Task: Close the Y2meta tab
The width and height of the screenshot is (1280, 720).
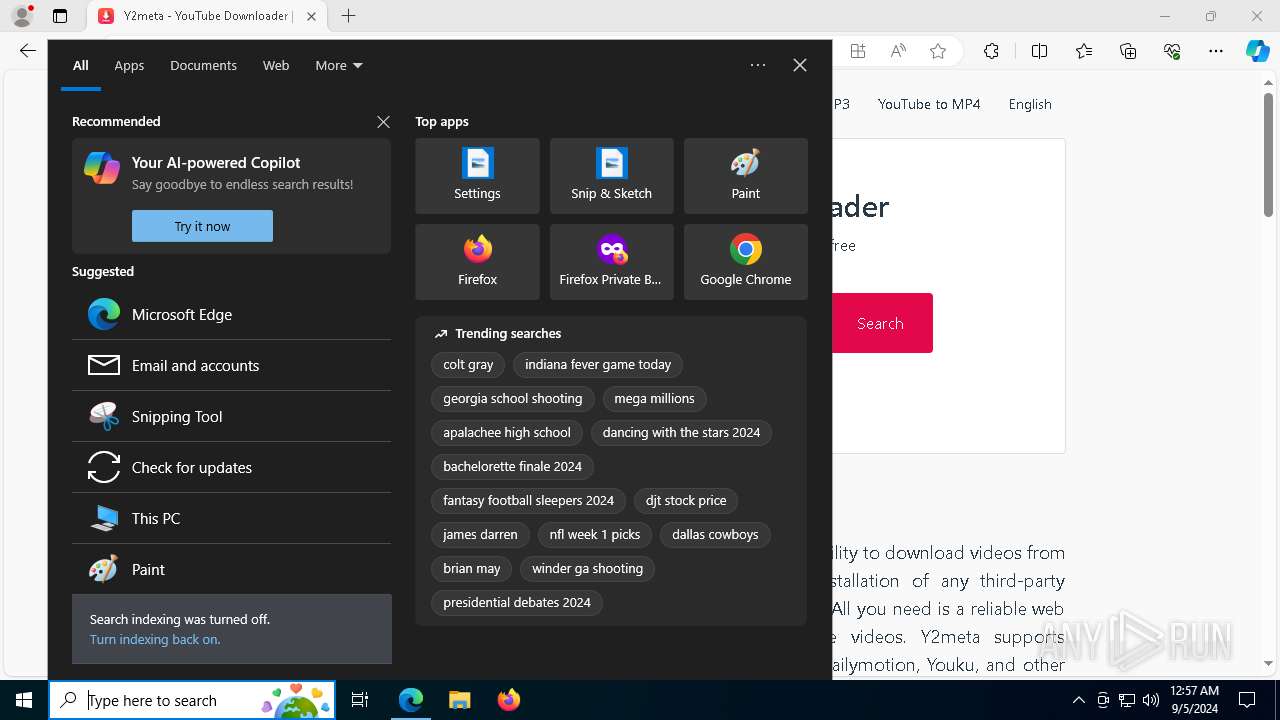Action: point(311,16)
